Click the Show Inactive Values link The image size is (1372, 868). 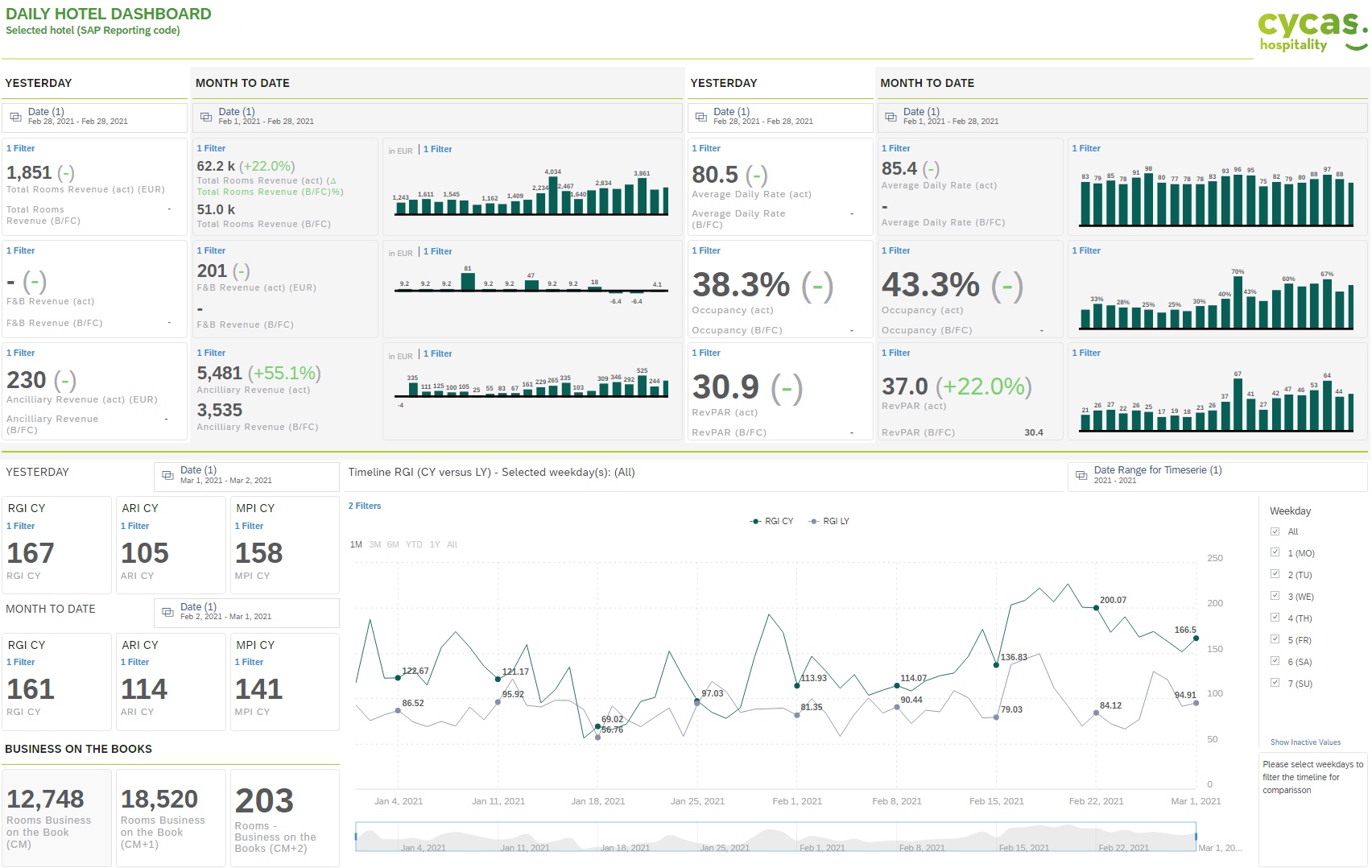tap(1305, 742)
